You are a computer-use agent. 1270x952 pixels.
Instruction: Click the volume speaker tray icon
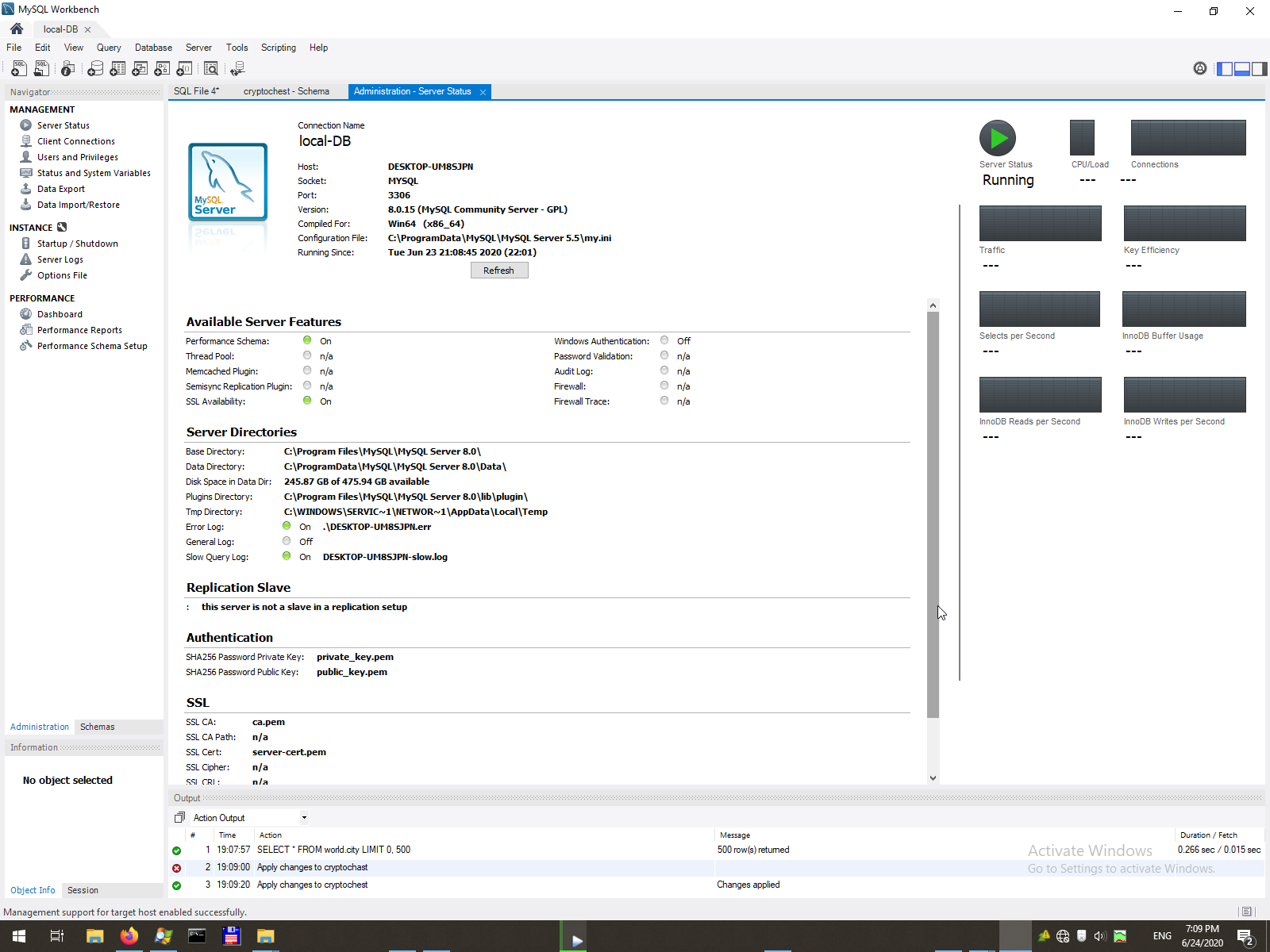coord(1100,936)
